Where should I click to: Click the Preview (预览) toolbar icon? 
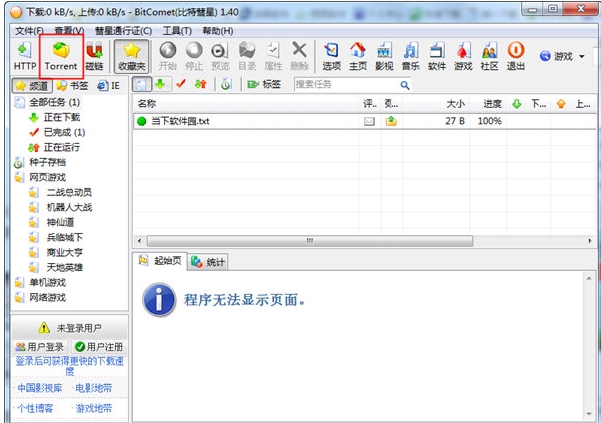(220, 56)
